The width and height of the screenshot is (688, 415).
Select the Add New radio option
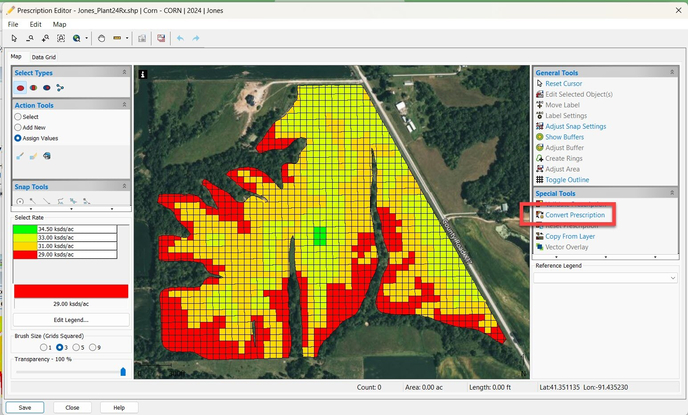pyautogui.click(x=18, y=128)
